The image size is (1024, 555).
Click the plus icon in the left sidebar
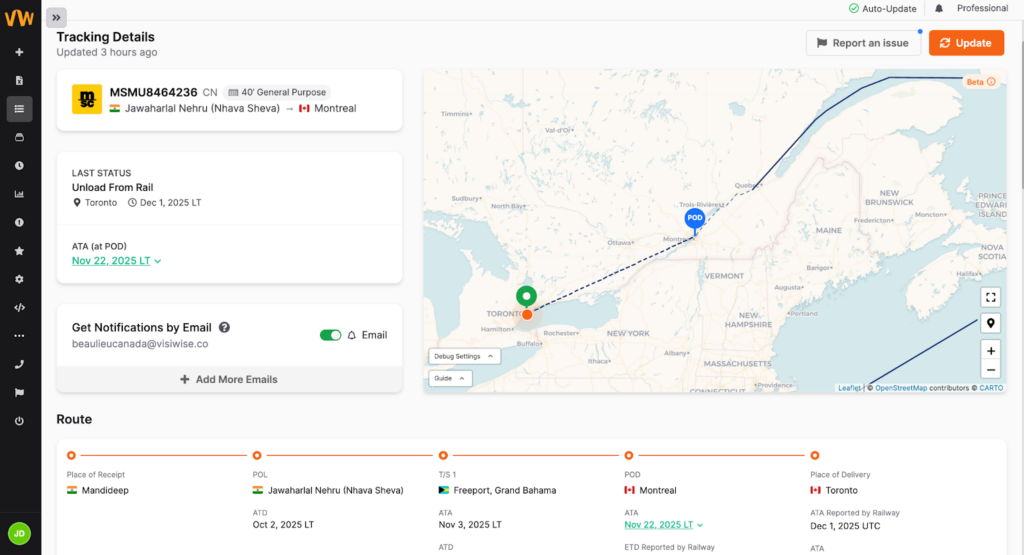(19, 52)
